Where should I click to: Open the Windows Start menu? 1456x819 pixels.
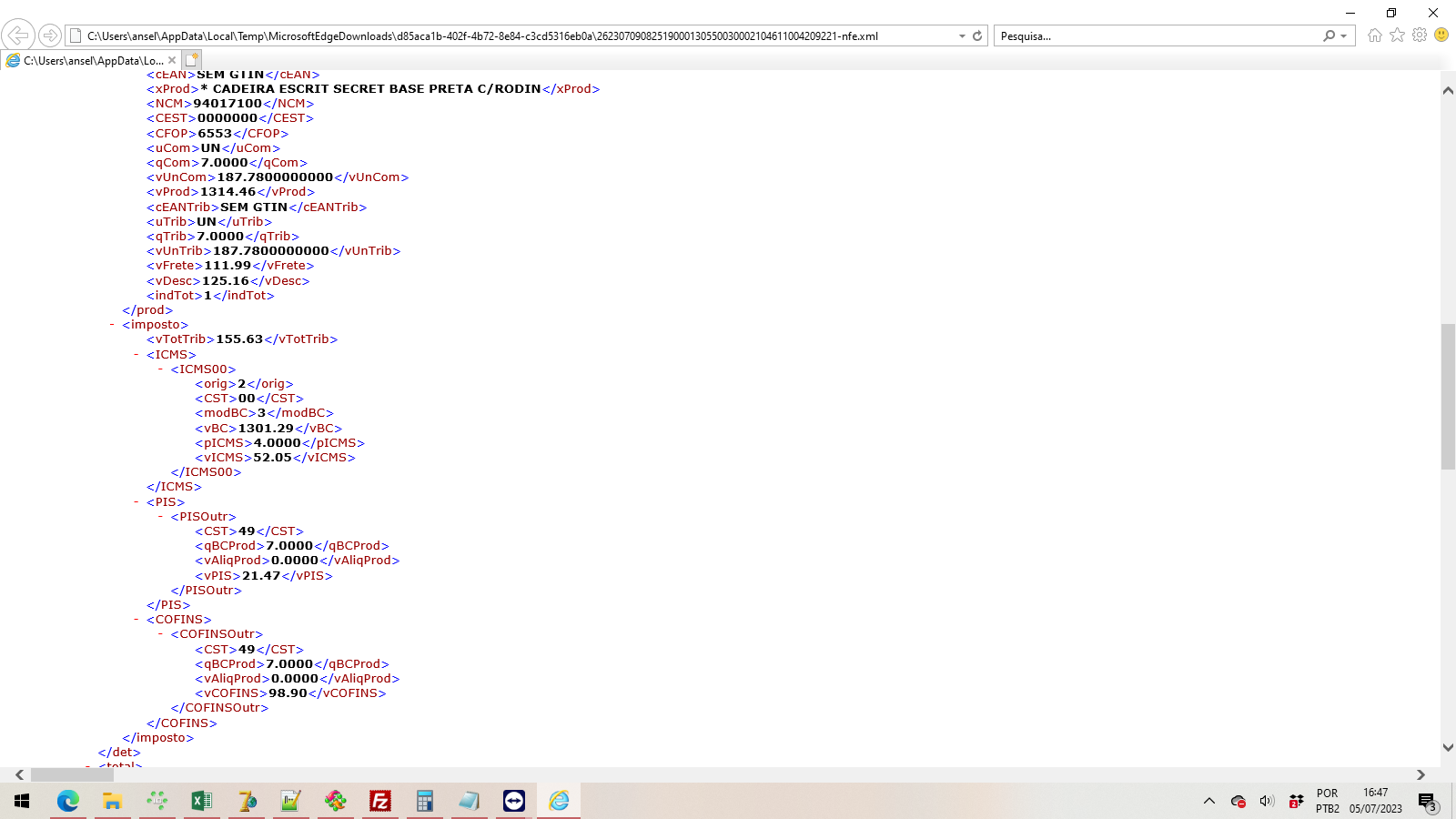click(22, 801)
